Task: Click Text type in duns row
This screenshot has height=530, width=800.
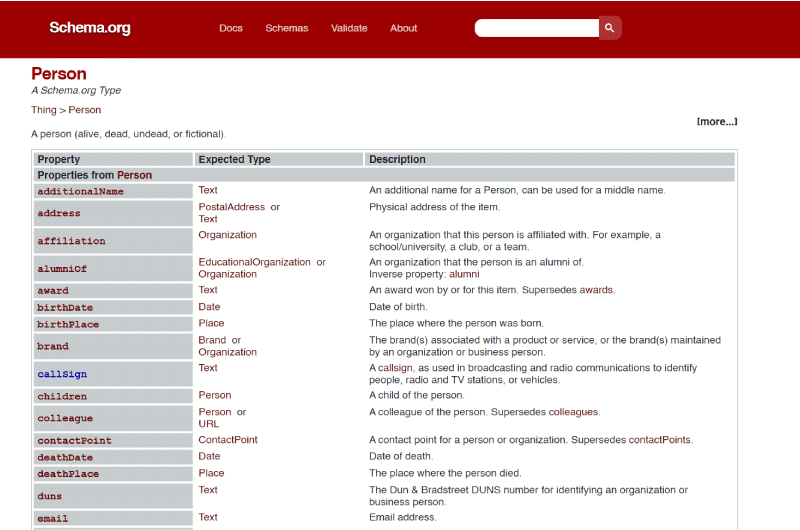Action: coord(208,490)
